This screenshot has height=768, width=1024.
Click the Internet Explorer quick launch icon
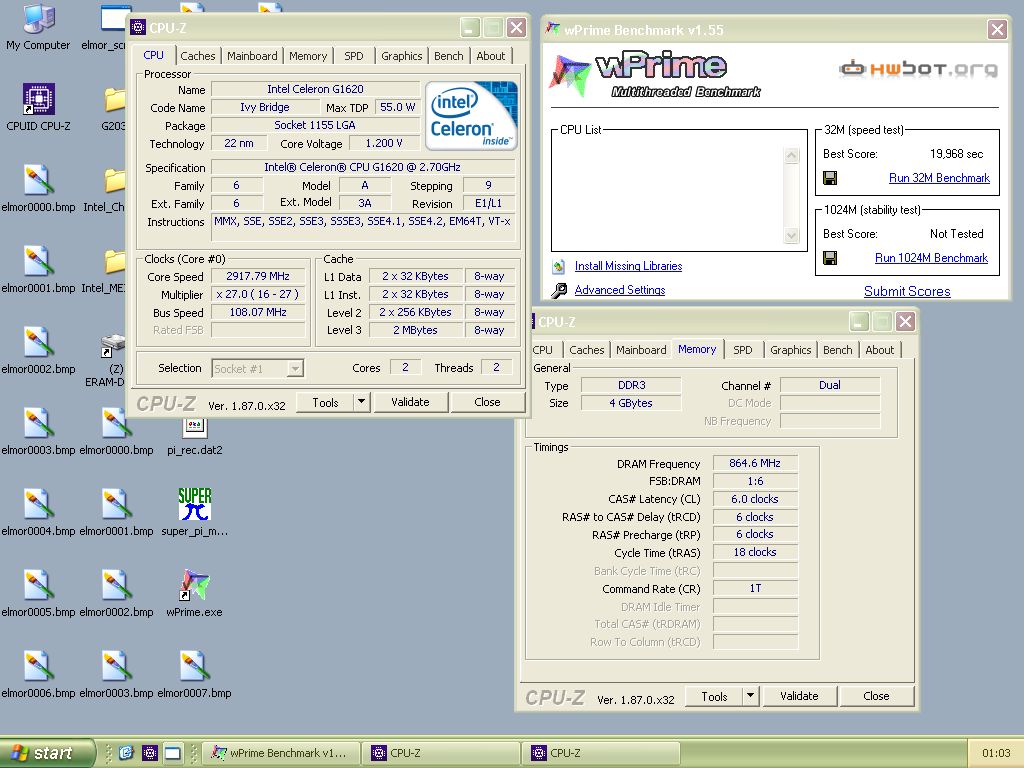[126, 753]
